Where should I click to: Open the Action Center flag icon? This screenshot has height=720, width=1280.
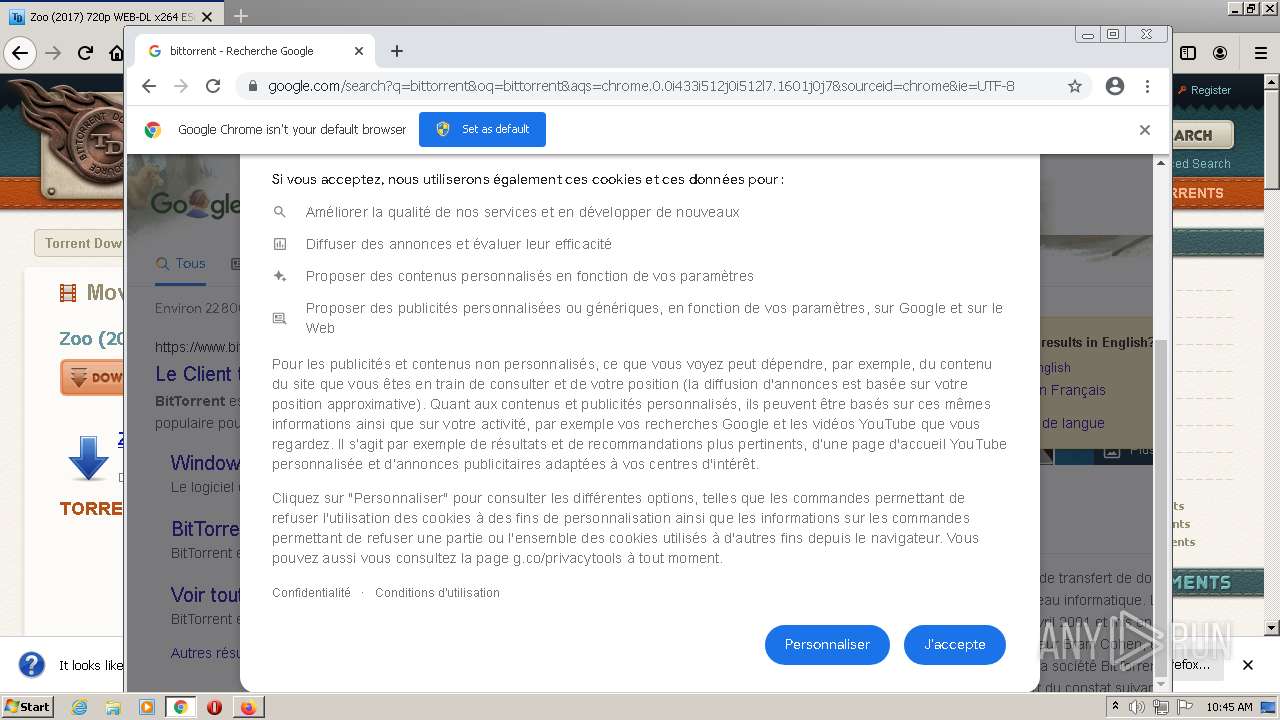(1185, 707)
